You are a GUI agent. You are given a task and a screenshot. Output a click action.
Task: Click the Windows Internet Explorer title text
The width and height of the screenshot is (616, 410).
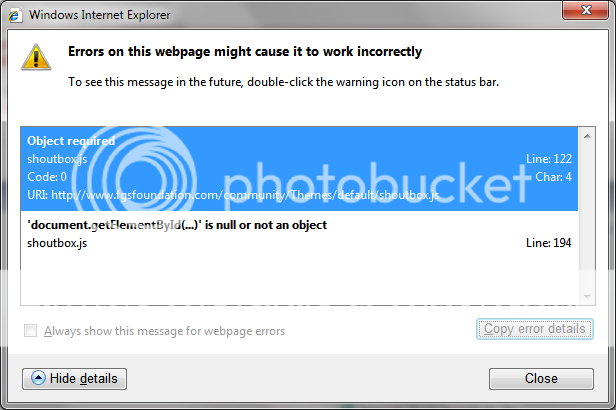100,15
